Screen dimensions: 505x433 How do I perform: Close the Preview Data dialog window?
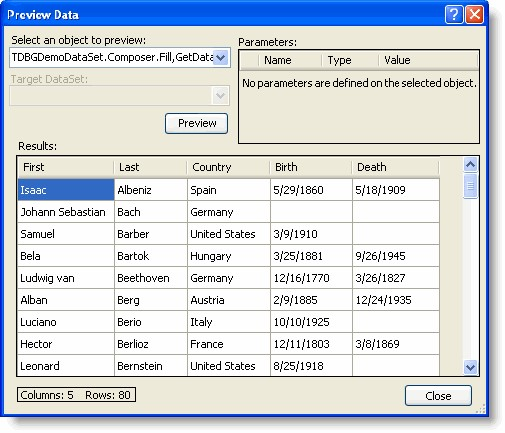click(474, 15)
